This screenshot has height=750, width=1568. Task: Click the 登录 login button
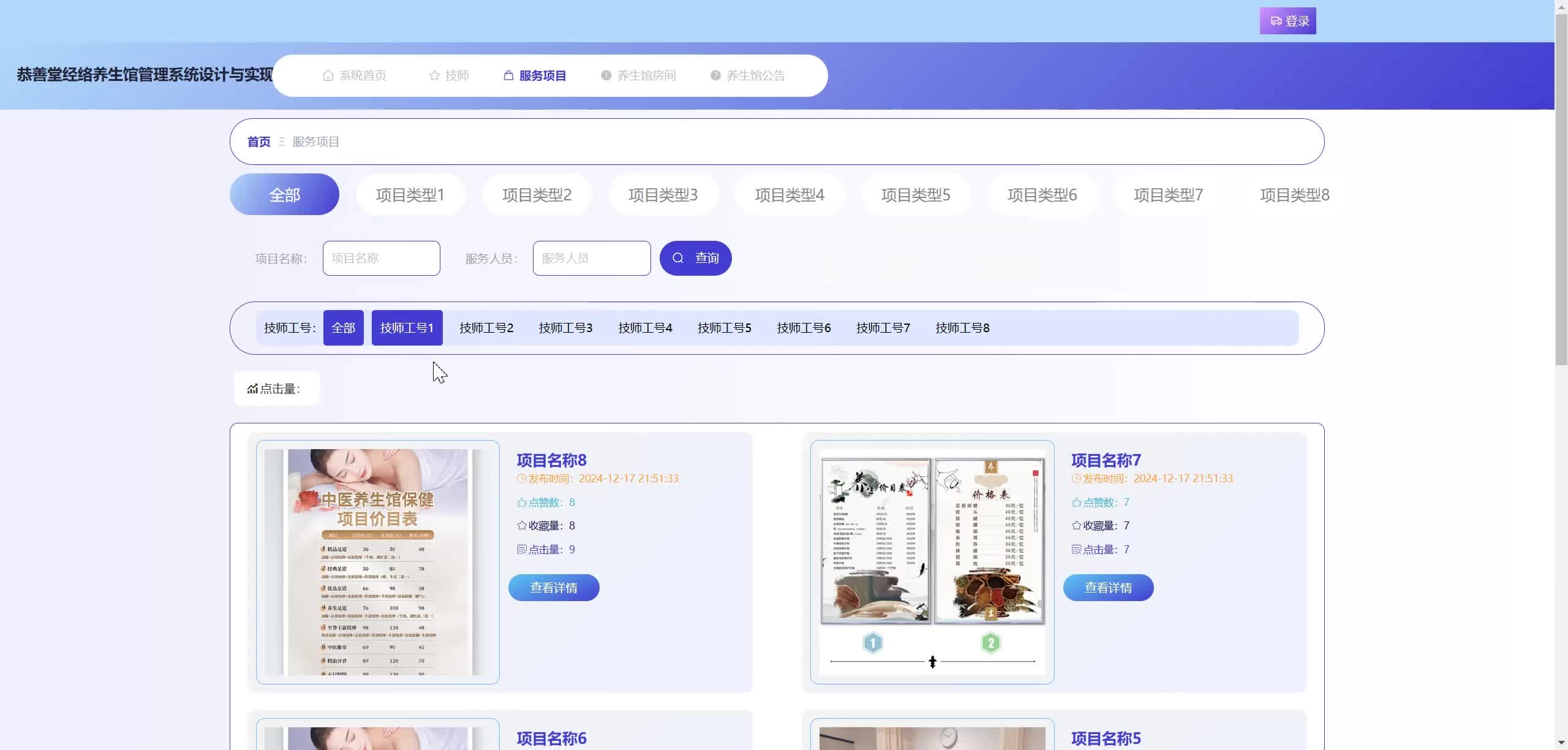[x=1287, y=21]
